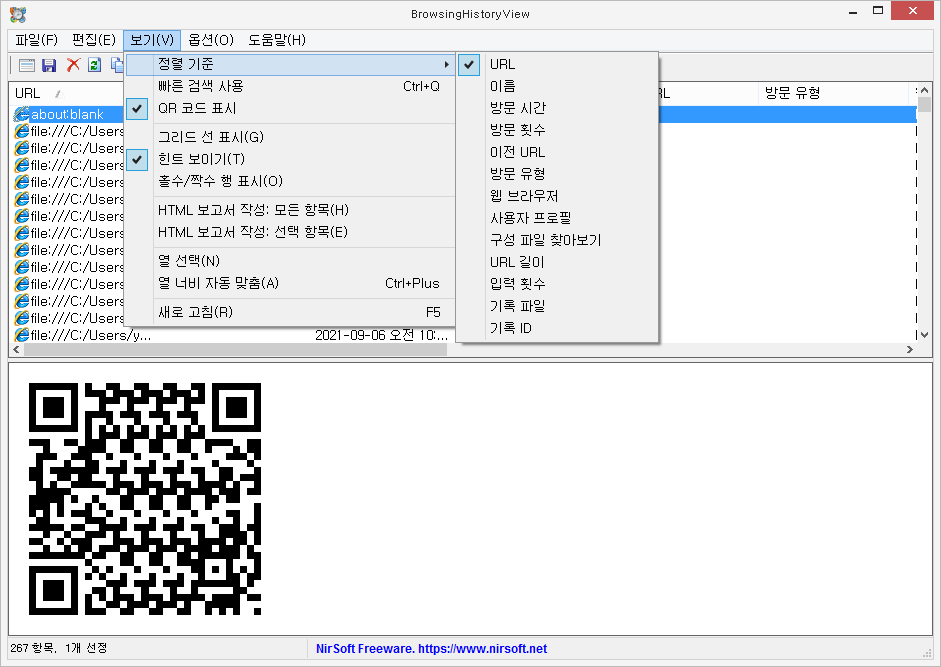Sort by 방문 횟수

tap(557, 130)
